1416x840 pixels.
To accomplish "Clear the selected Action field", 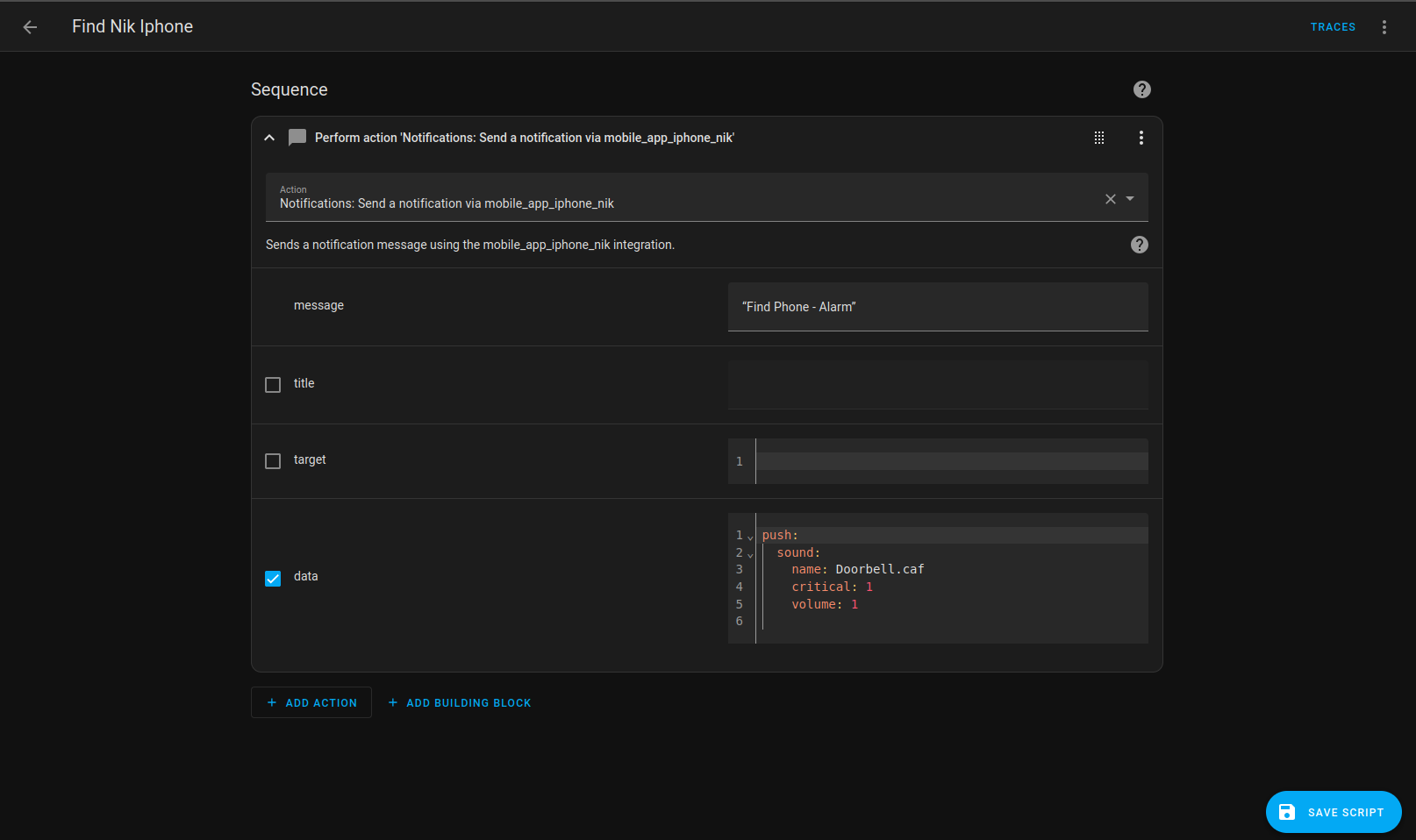I will point(1111,199).
